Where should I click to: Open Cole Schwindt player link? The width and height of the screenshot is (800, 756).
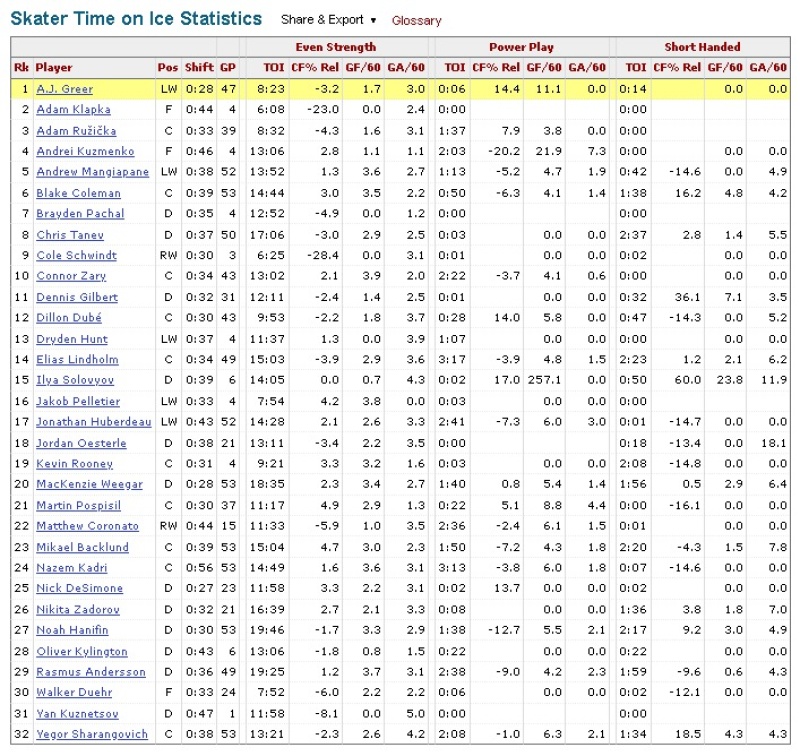77,255
